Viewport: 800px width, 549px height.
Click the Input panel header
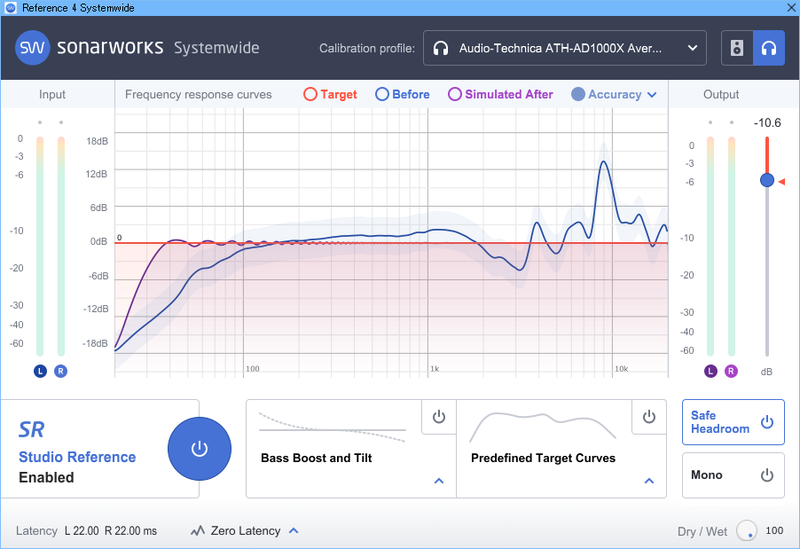[x=52, y=94]
